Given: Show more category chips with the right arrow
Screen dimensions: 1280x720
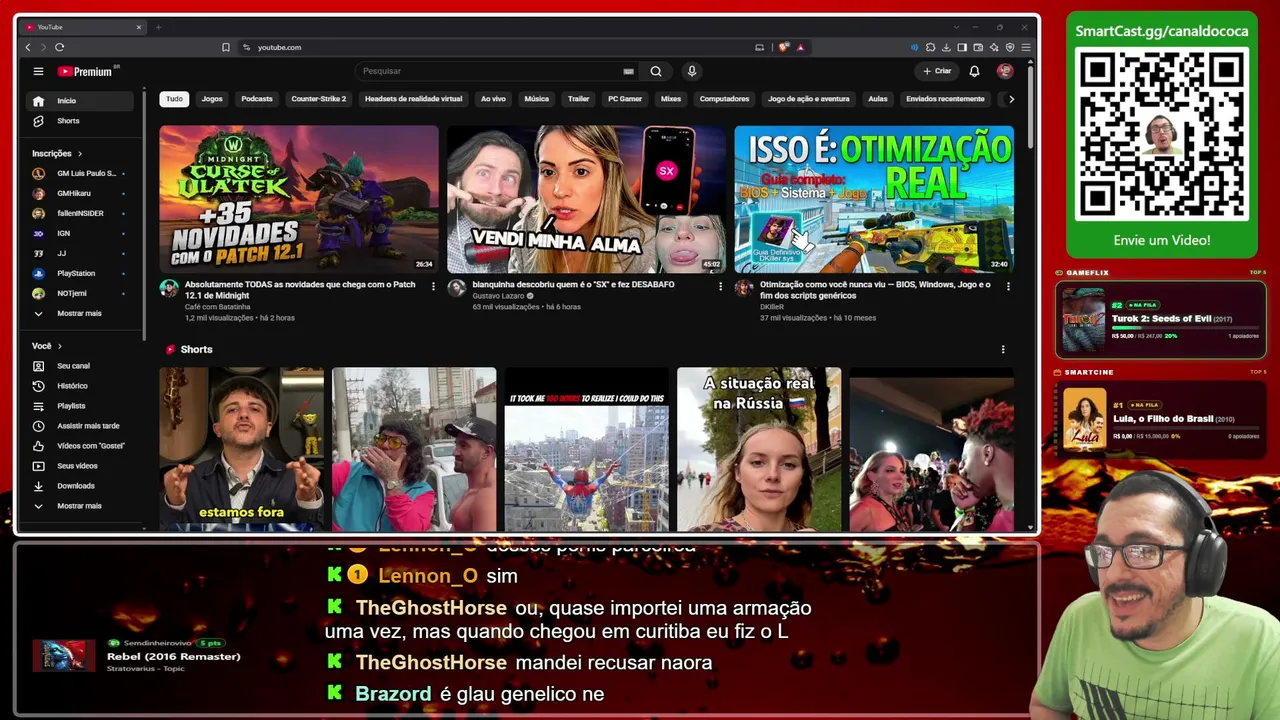Looking at the screenshot, I should point(1011,99).
